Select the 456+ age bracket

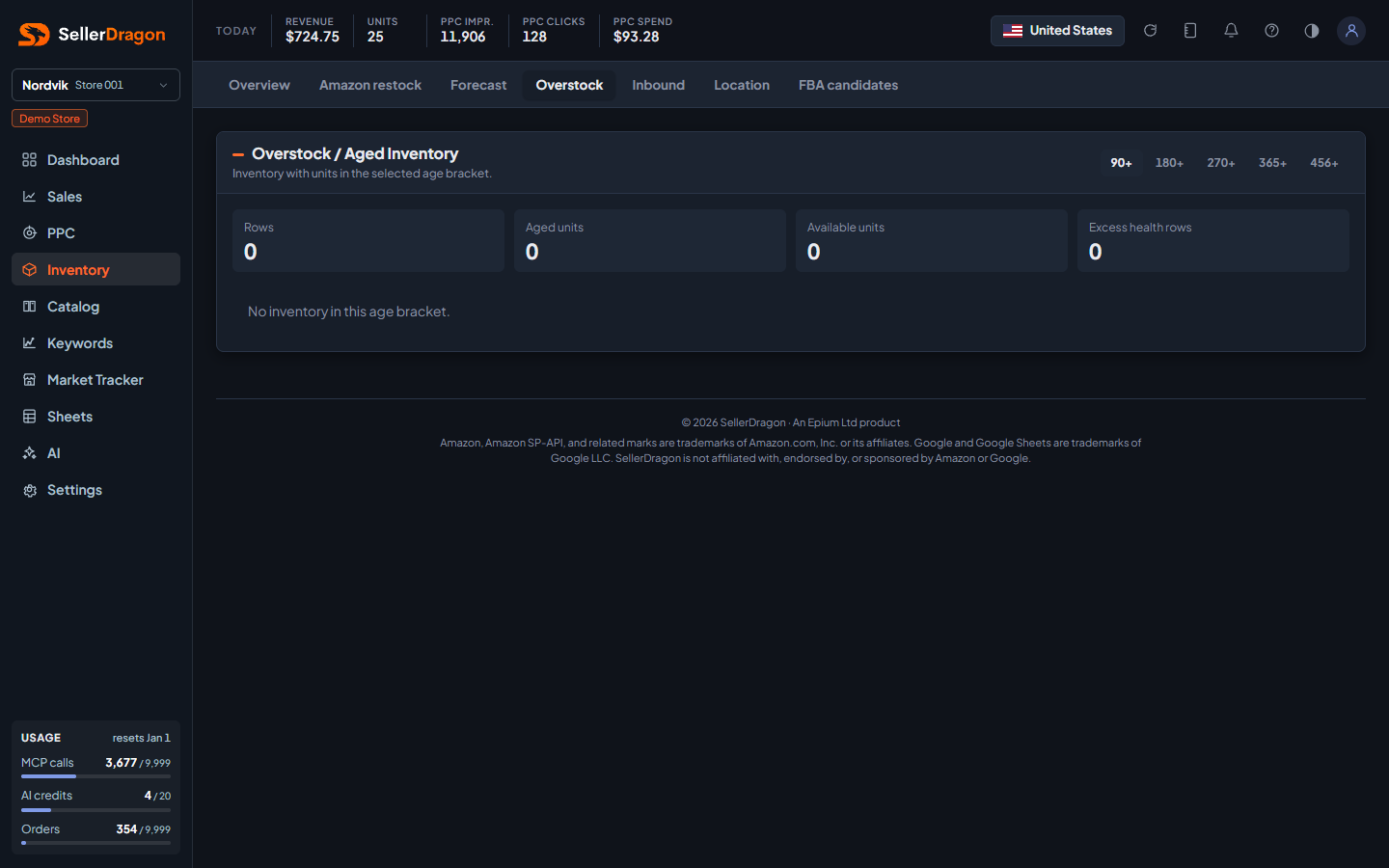tap(1324, 163)
